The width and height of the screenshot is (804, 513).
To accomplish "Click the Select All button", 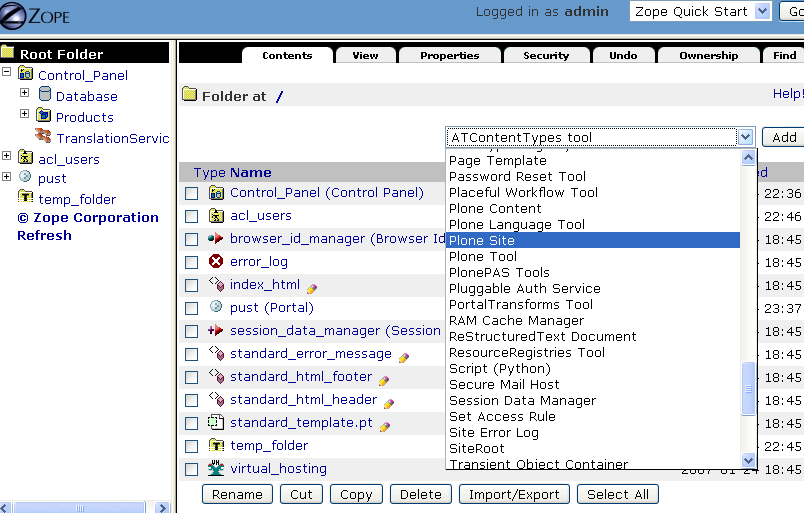I will [618, 495].
